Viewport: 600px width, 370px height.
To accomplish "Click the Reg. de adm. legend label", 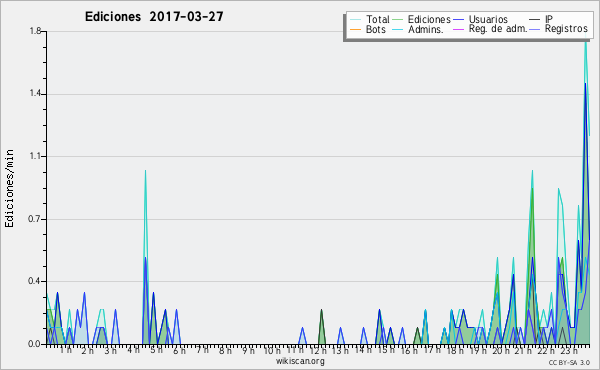I will click(498, 29).
